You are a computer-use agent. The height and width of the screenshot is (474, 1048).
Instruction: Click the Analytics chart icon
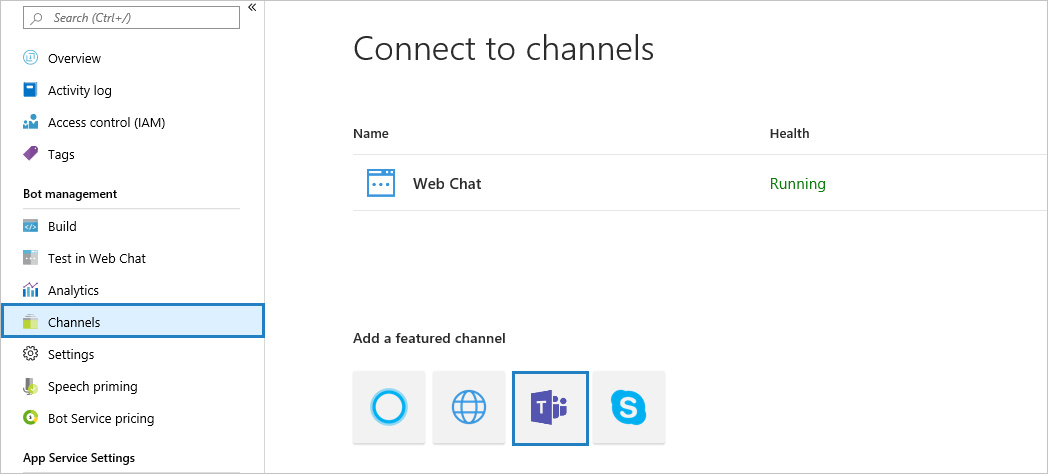click(30, 290)
